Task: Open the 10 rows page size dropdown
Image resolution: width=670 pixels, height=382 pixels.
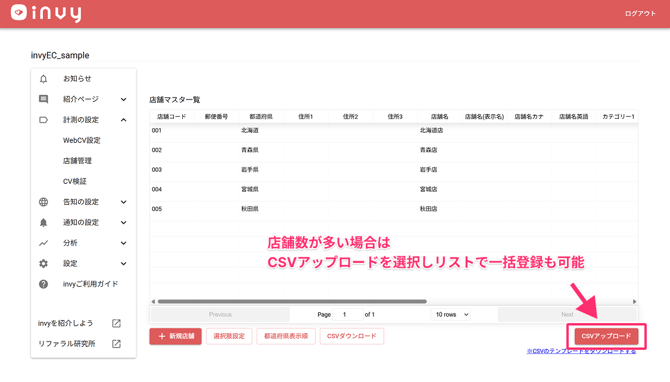Action: [x=451, y=314]
